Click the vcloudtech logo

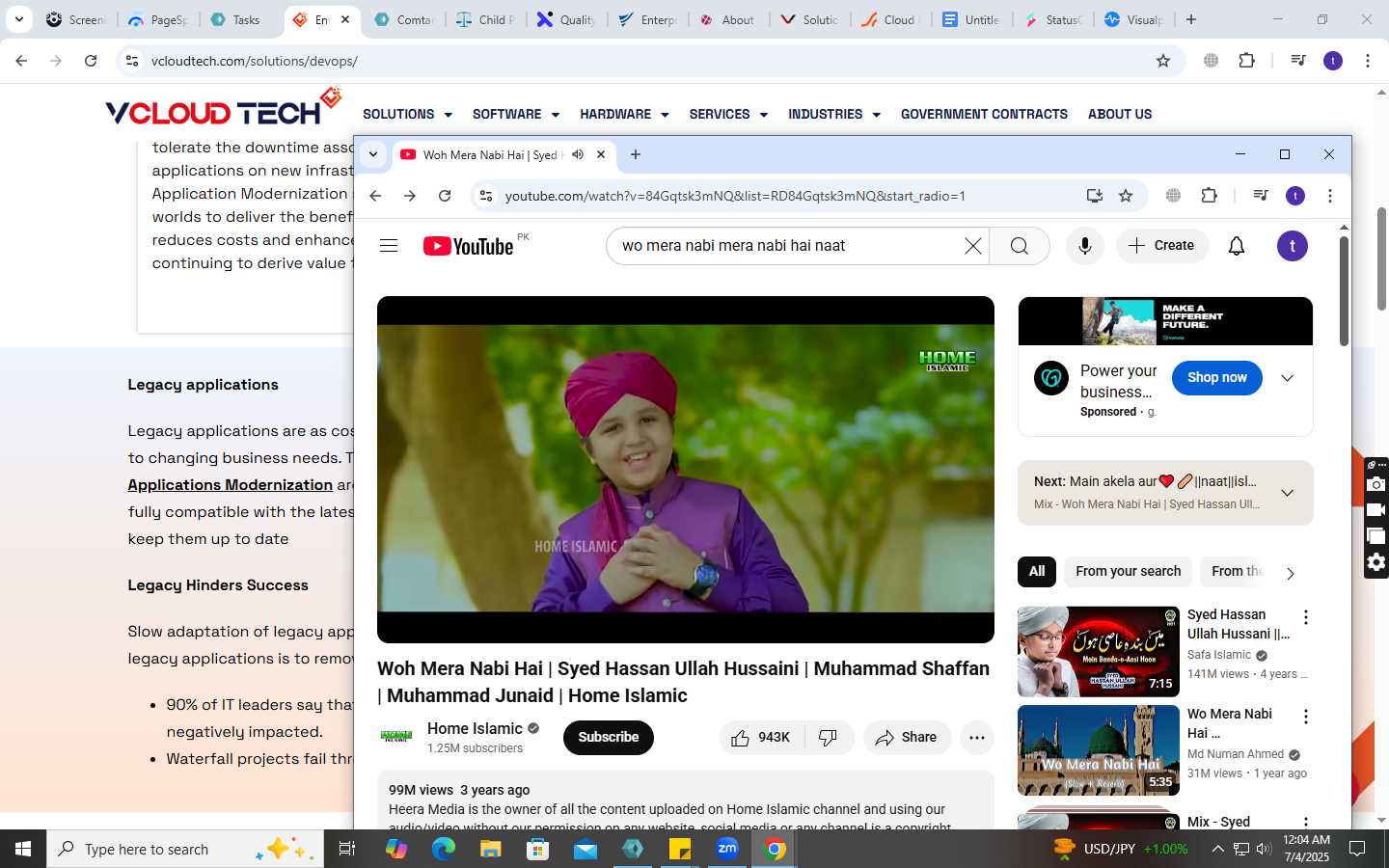(x=223, y=108)
